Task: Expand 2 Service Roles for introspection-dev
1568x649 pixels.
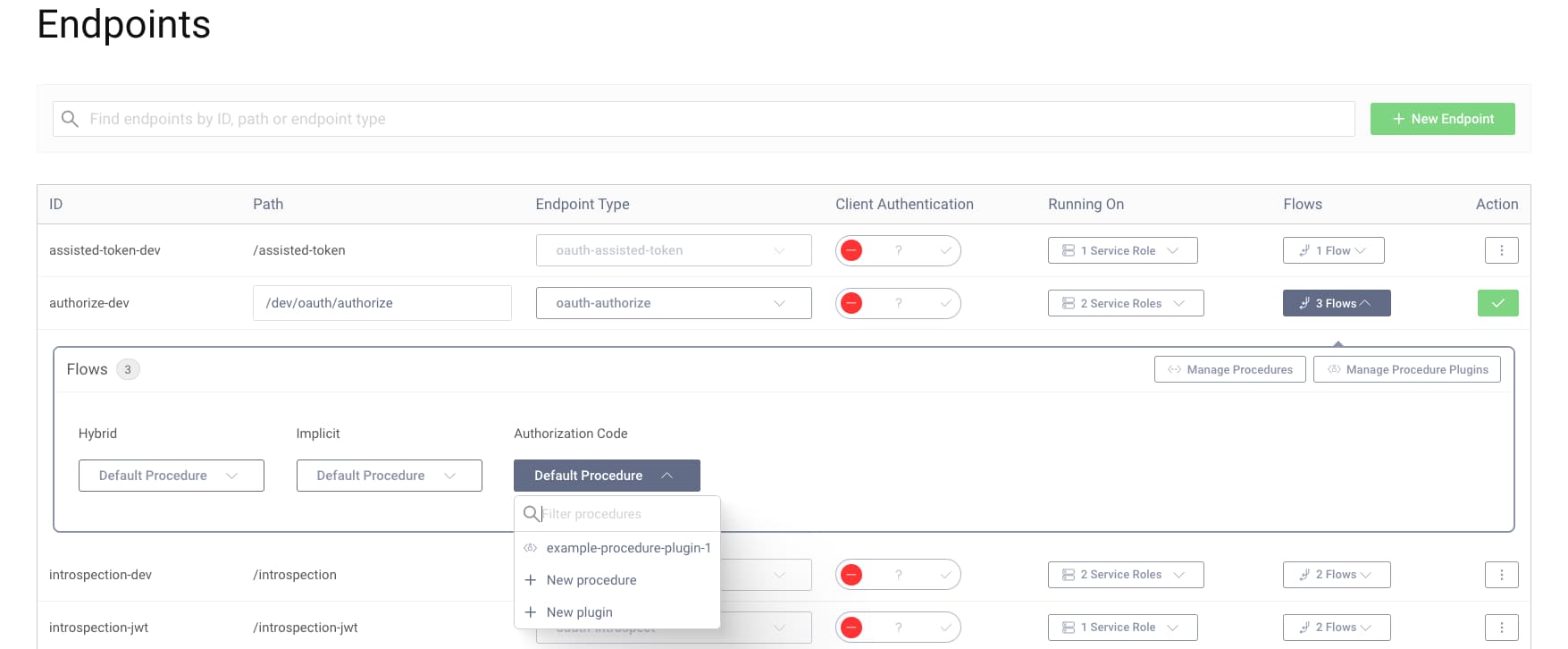Action: [x=1126, y=574]
